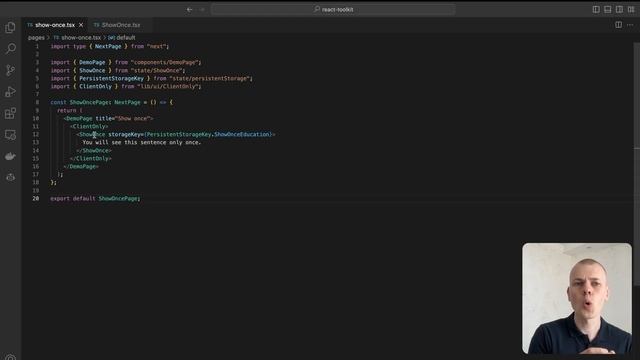Click DemoPage in the line 3 import
The height and width of the screenshot is (360, 640).
pyautogui.click(x=92, y=62)
